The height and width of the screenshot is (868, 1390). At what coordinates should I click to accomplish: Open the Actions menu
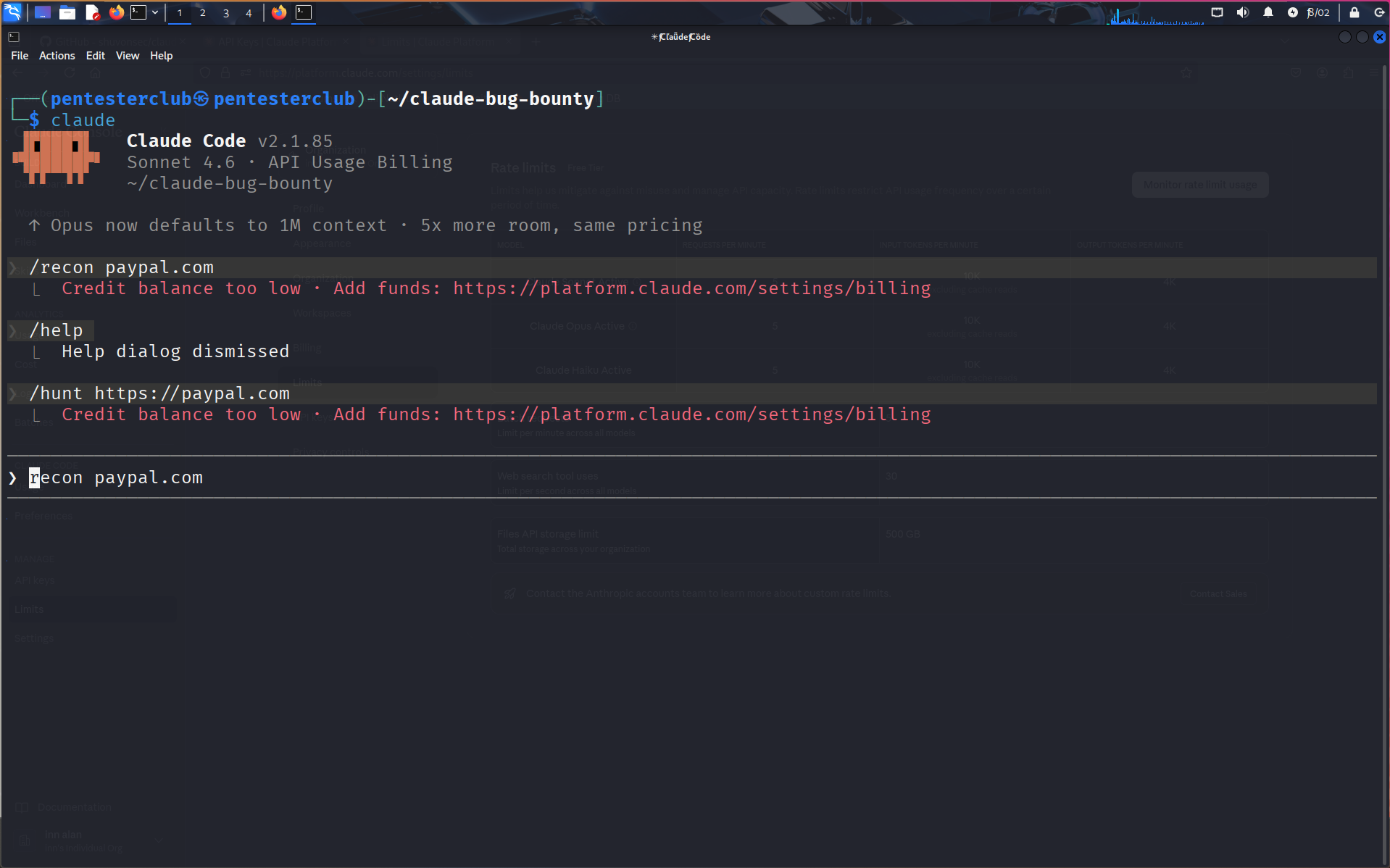[x=57, y=56]
